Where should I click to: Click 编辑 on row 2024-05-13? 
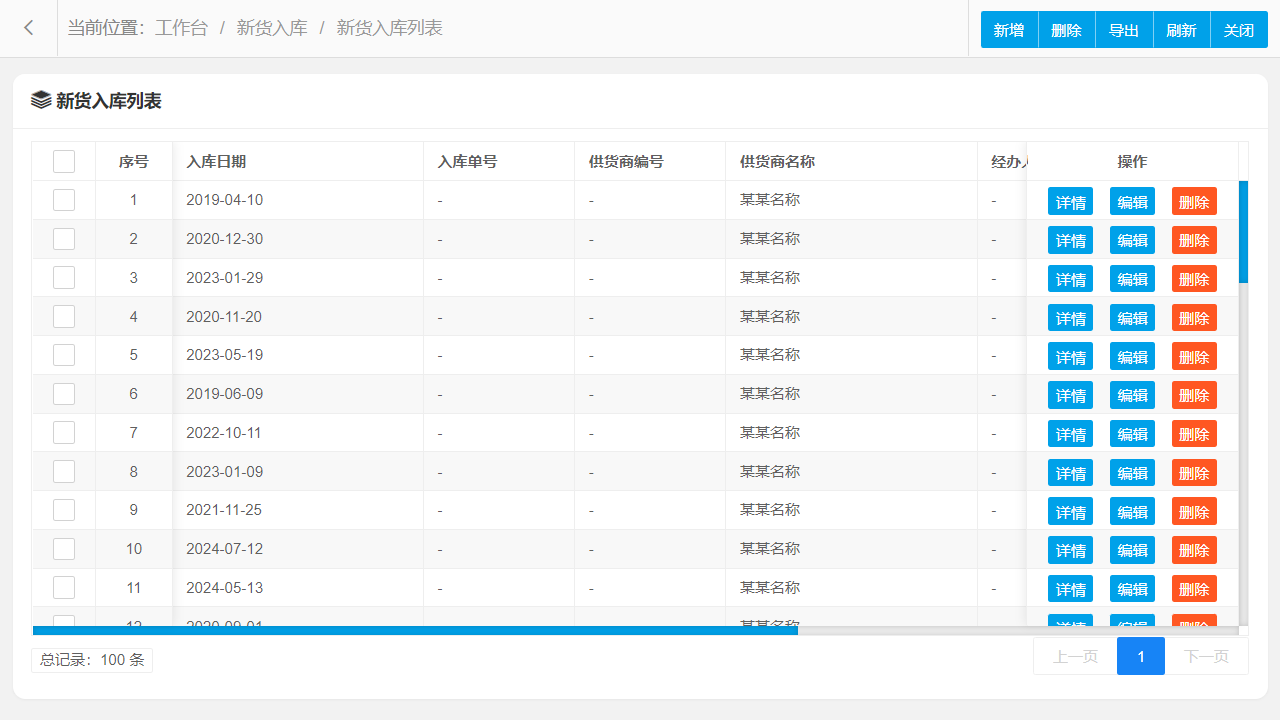[x=1132, y=589]
